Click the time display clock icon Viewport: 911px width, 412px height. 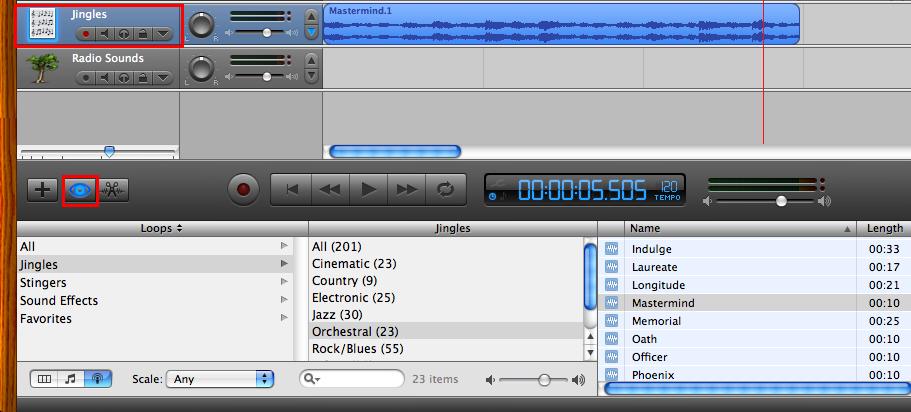[493, 196]
